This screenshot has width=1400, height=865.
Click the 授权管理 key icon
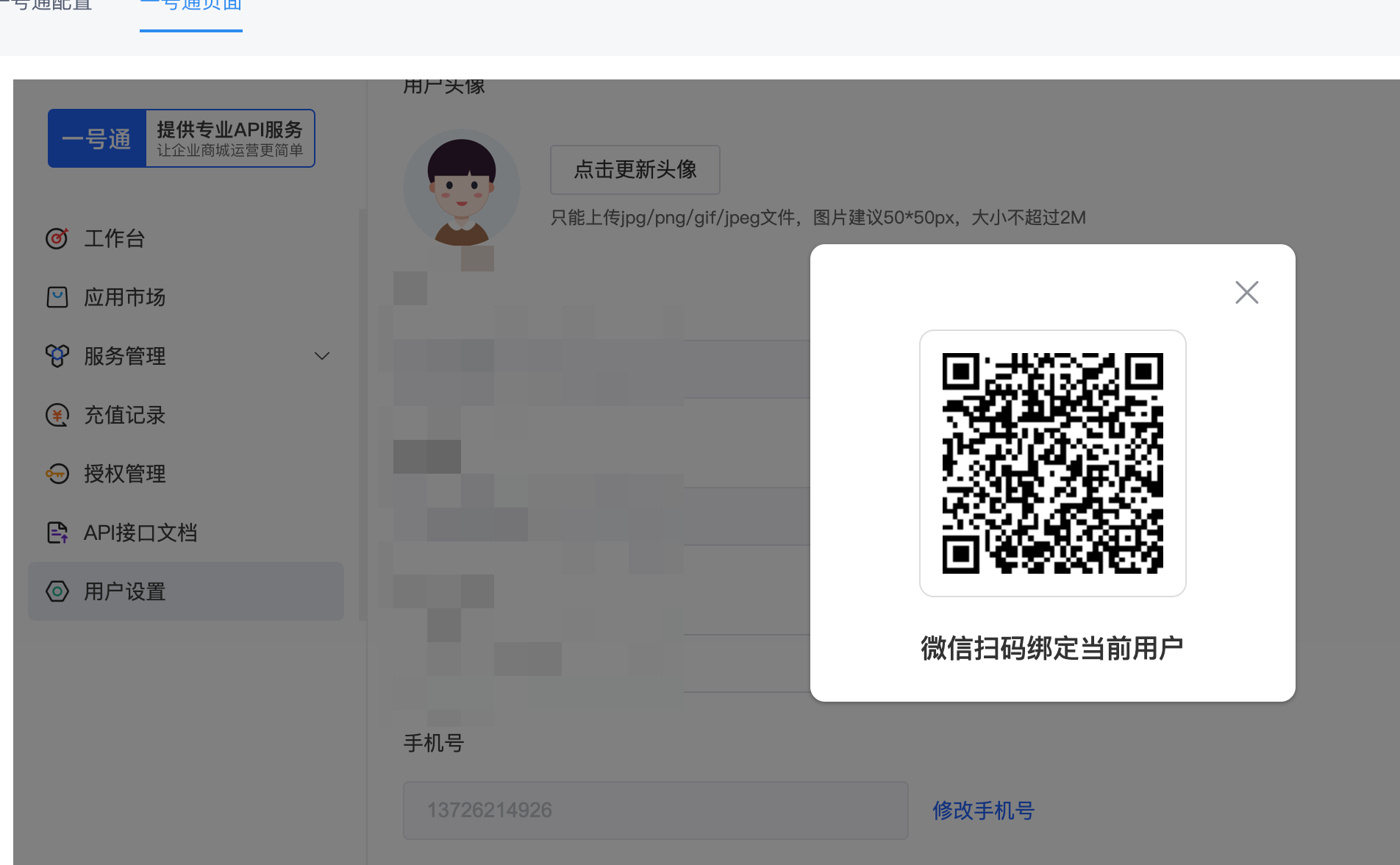[57, 474]
